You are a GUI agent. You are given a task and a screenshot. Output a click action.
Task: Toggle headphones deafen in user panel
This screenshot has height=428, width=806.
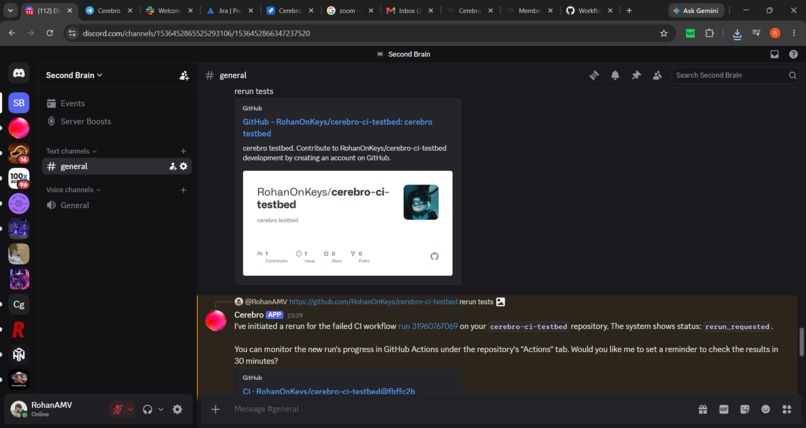(148, 410)
